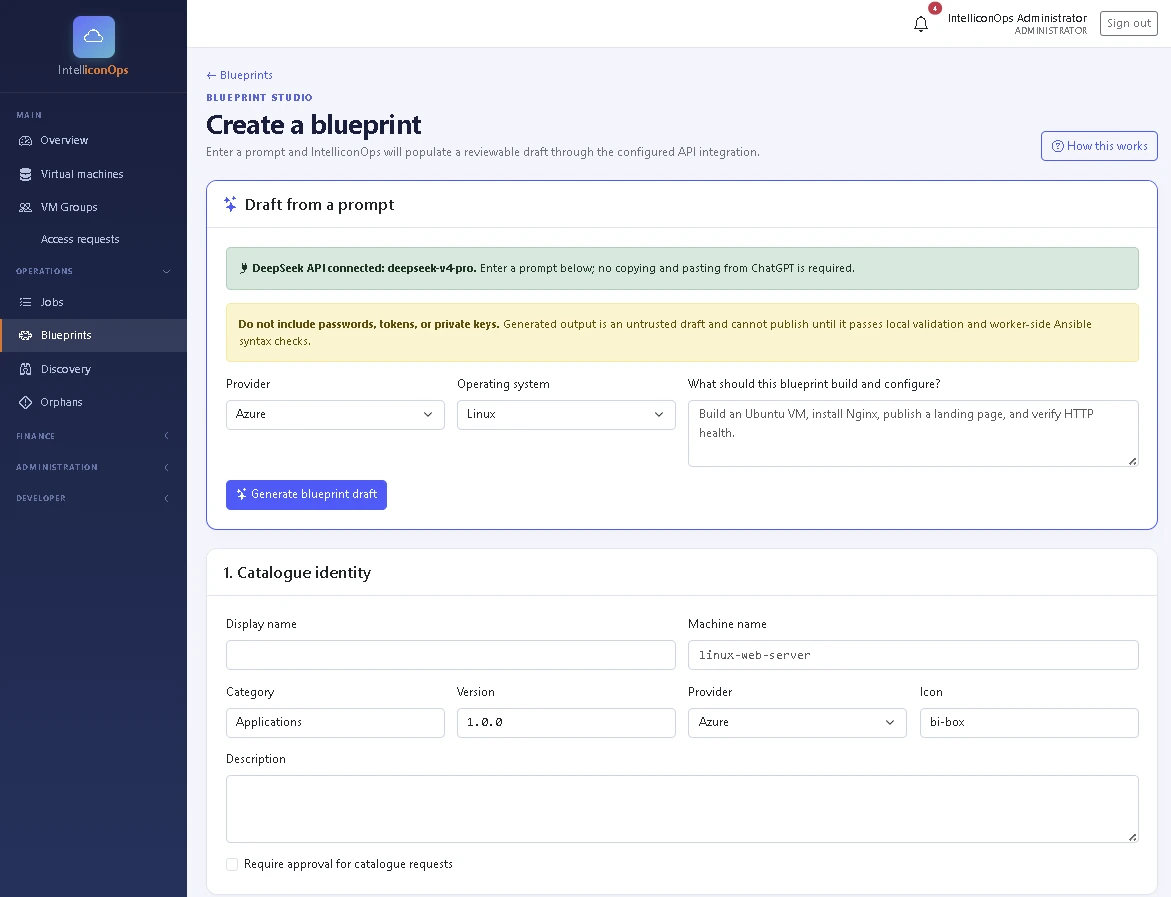Go to Overview in the sidebar
This screenshot has width=1171, height=897.
point(93,140)
